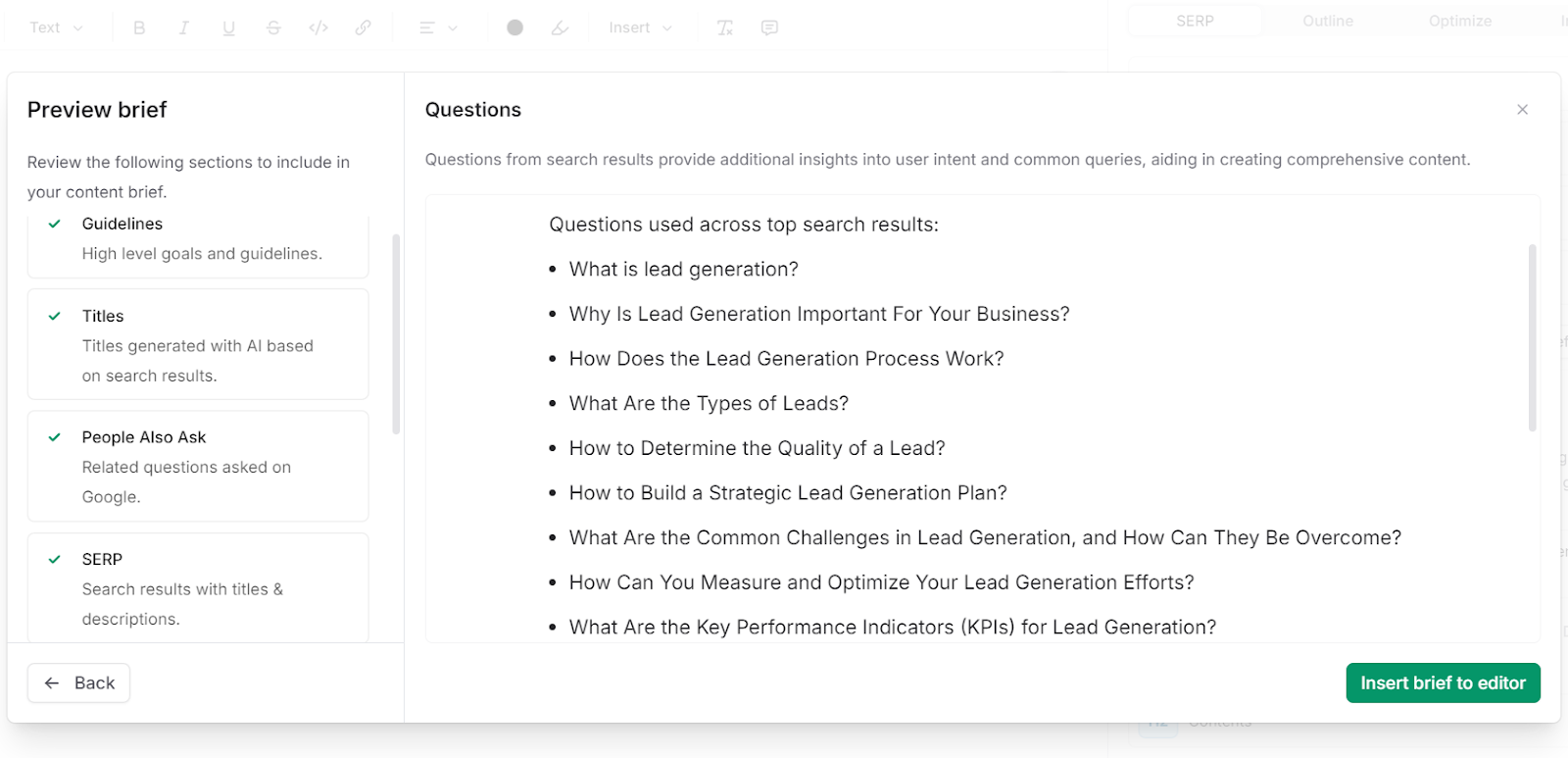Switch to the Optimize tab
This screenshot has height=758, width=1568.
[1460, 21]
